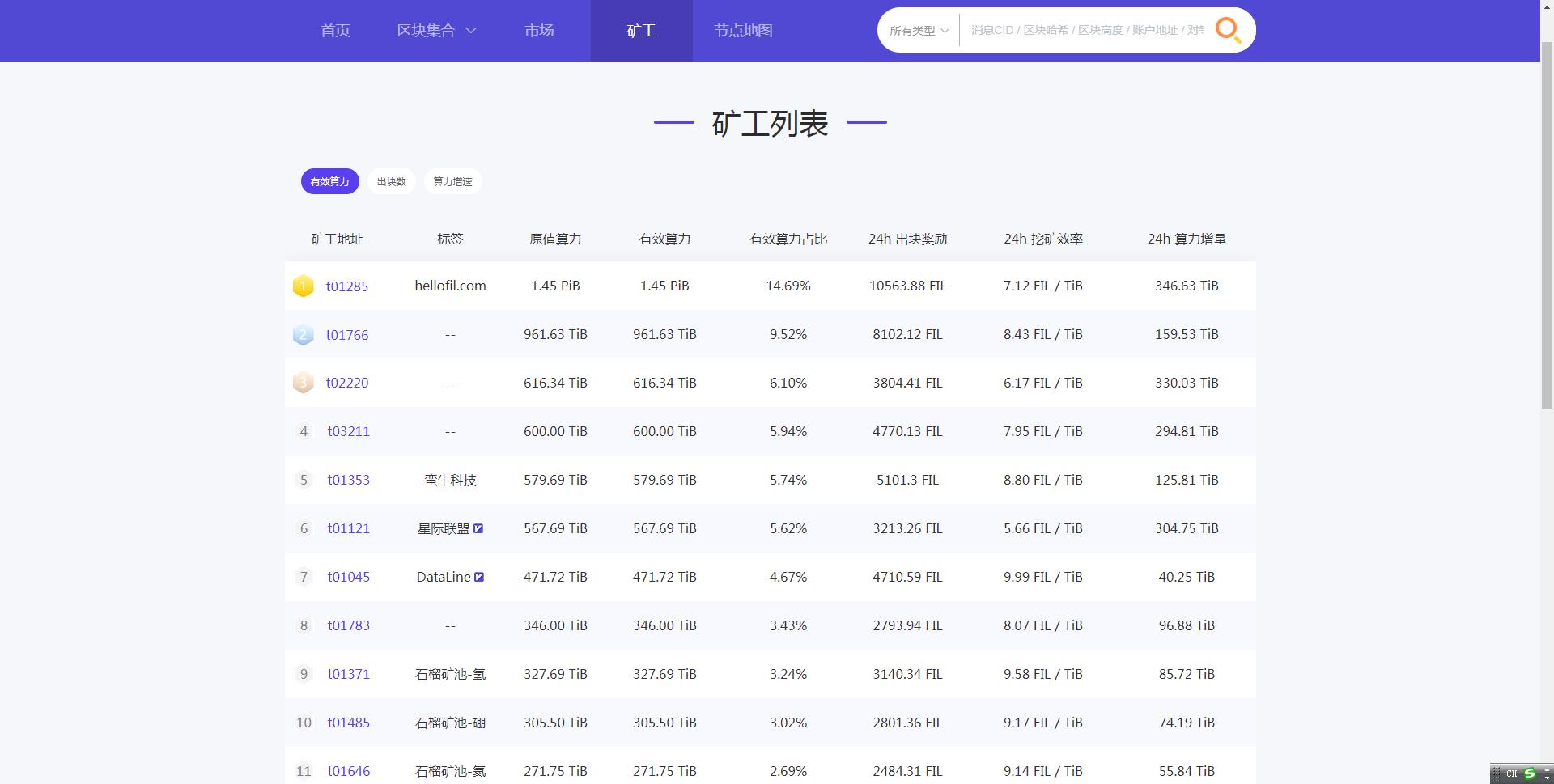Open miner address t01646
The width and height of the screenshot is (1554, 784).
(x=349, y=772)
